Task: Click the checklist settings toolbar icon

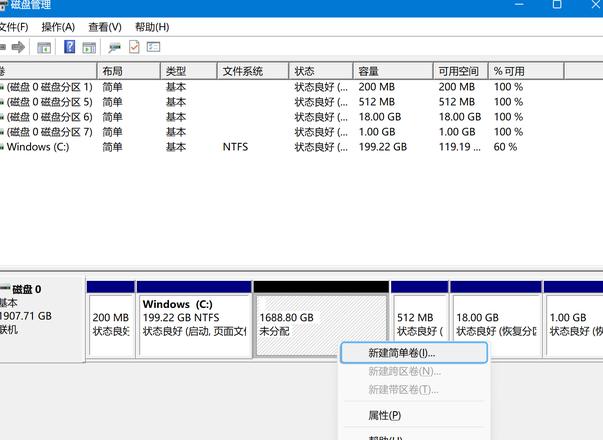Action: click(153, 47)
